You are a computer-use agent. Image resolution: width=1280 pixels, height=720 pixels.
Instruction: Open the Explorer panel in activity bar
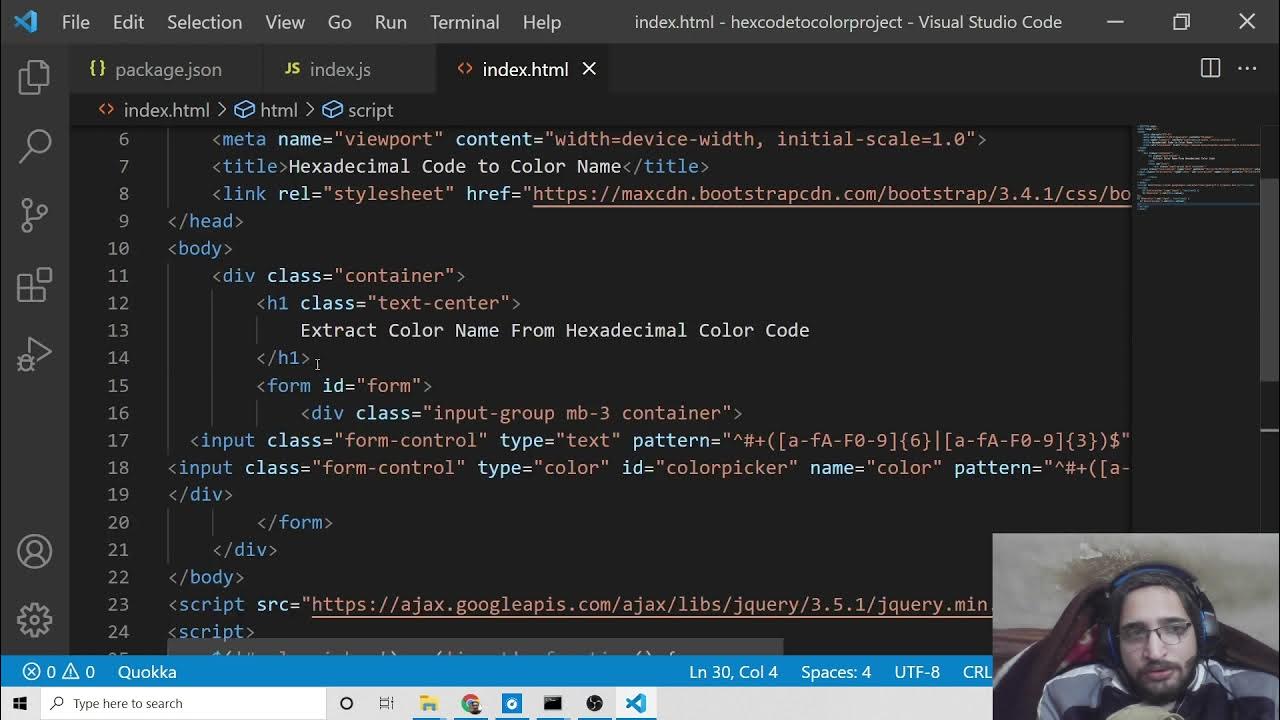pyautogui.click(x=34, y=77)
